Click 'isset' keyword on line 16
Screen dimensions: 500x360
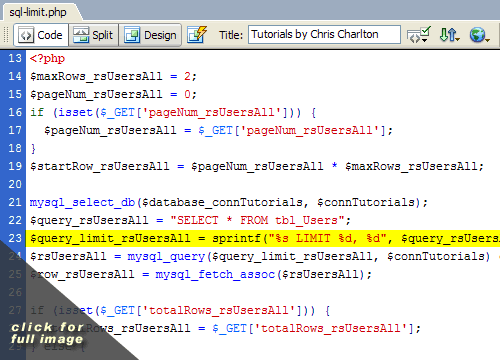point(75,112)
